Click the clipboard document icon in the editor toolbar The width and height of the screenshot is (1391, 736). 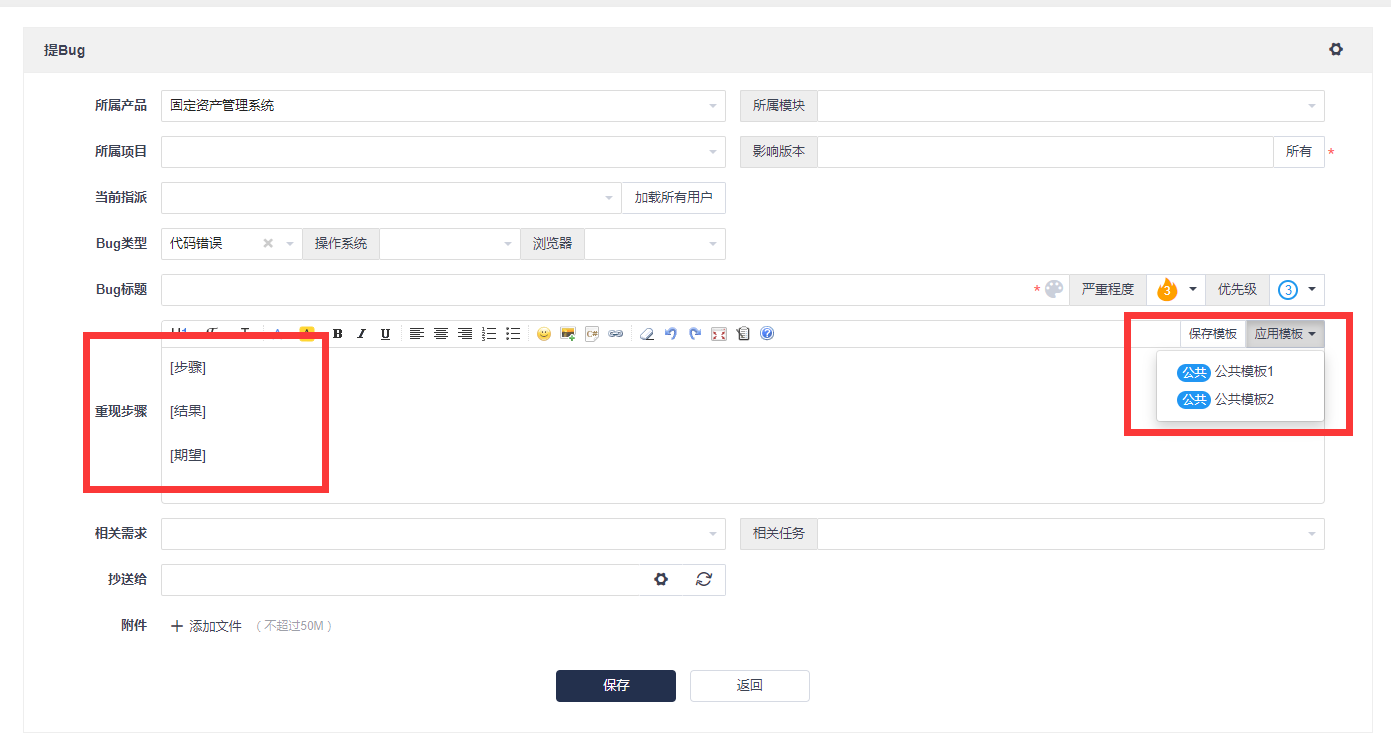pyautogui.click(x=743, y=334)
